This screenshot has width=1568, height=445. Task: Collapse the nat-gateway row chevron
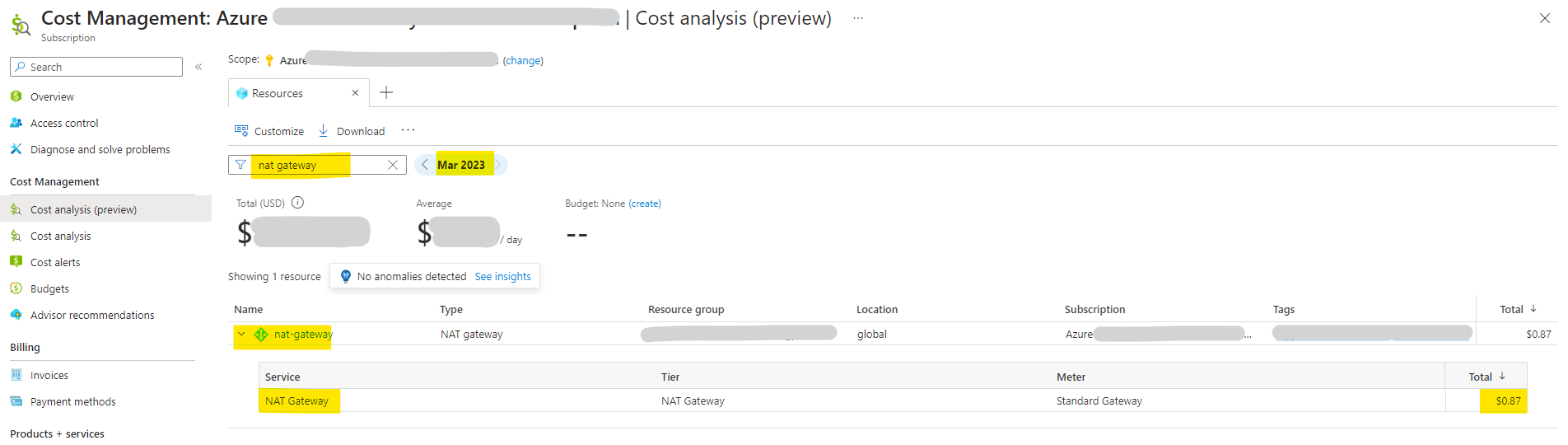click(x=241, y=334)
